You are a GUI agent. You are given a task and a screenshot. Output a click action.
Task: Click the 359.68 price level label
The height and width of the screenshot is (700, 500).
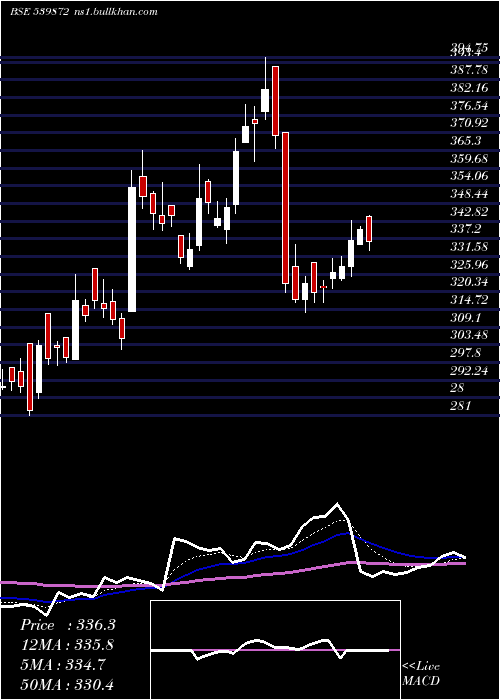click(469, 158)
